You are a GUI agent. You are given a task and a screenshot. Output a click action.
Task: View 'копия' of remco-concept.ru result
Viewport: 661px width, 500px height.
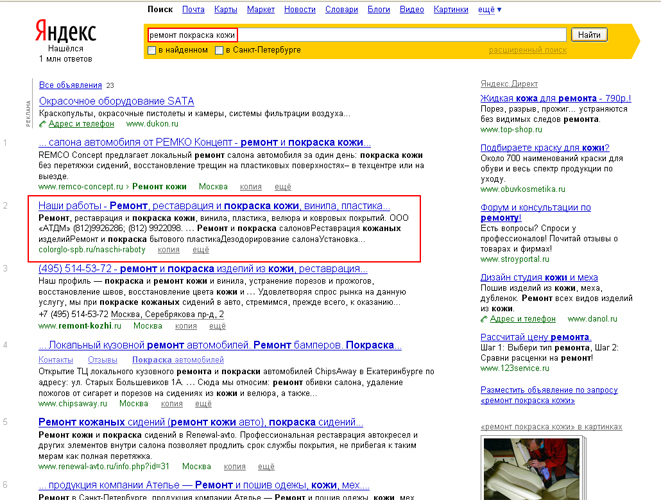point(251,187)
